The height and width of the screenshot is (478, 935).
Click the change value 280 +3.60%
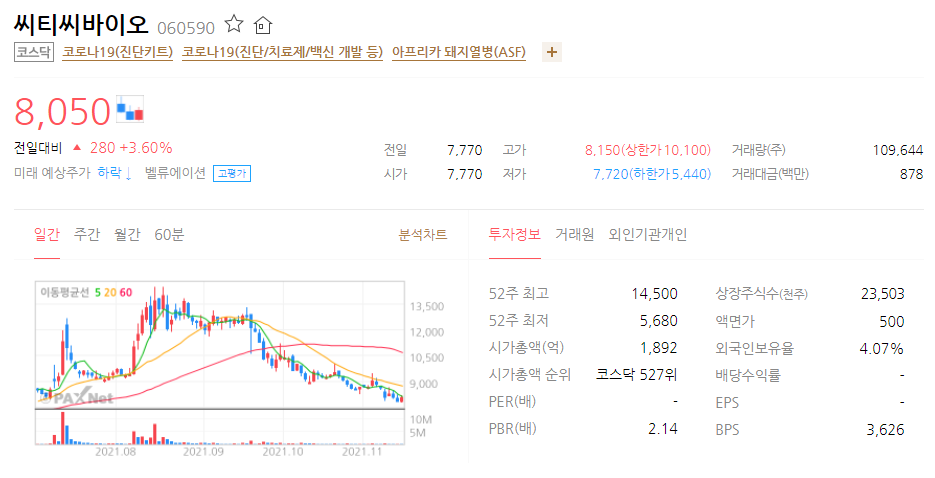tap(131, 148)
